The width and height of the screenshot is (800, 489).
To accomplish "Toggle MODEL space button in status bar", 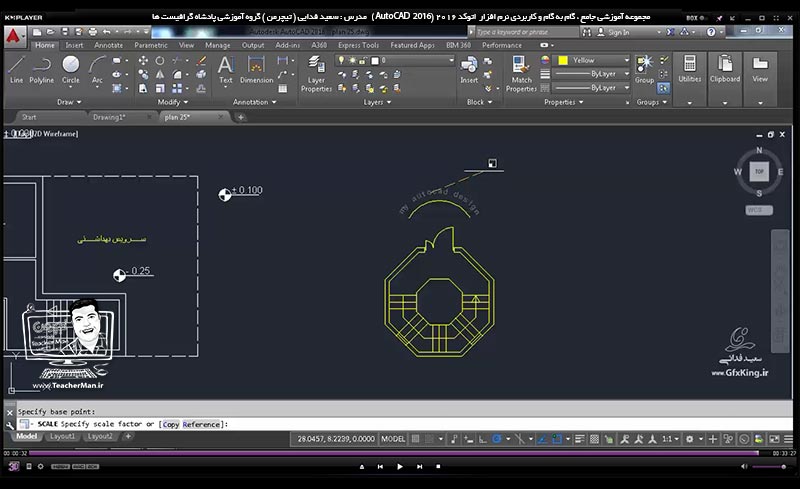I will coord(393,439).
